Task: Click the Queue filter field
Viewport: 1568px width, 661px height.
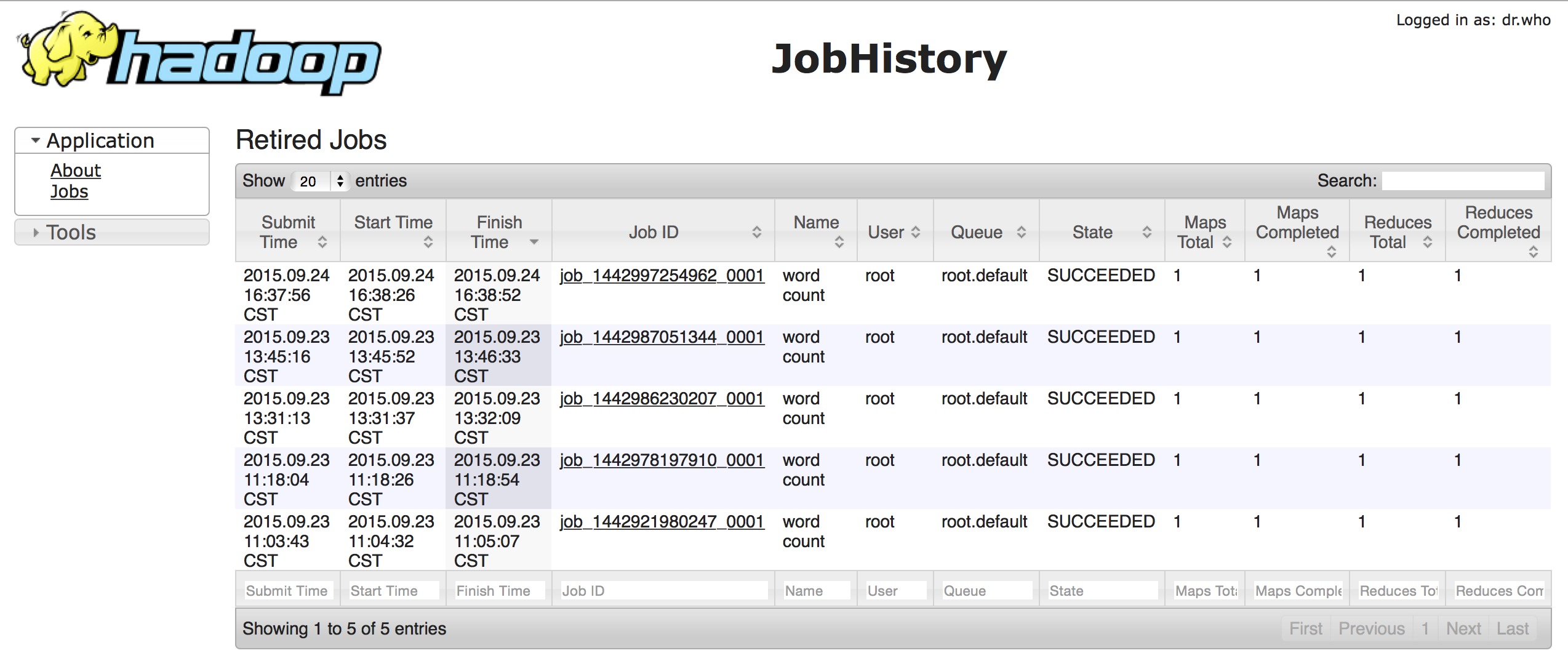Action: point(987,590)
